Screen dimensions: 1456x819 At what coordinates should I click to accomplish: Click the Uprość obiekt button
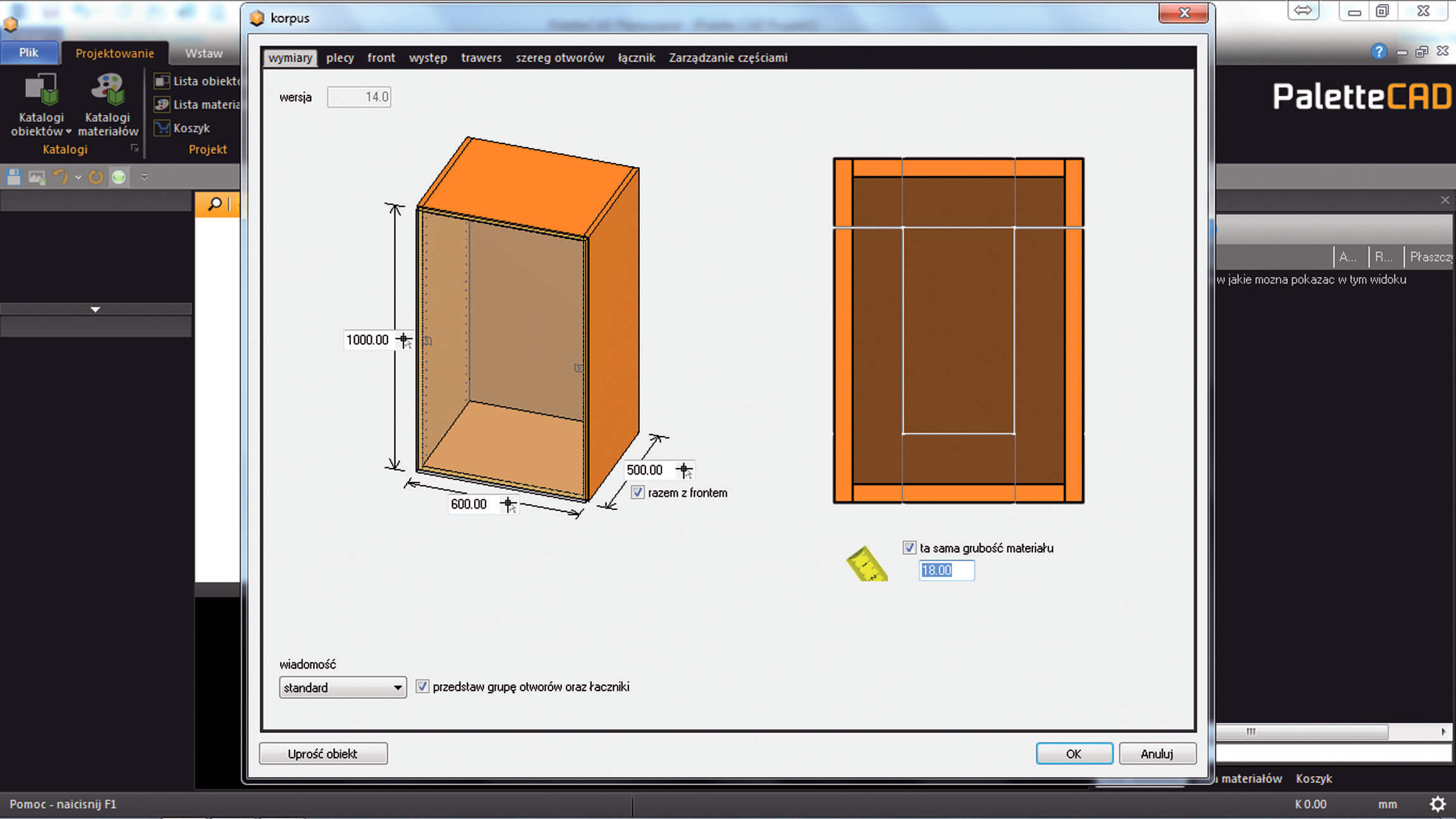pos(323,754)
